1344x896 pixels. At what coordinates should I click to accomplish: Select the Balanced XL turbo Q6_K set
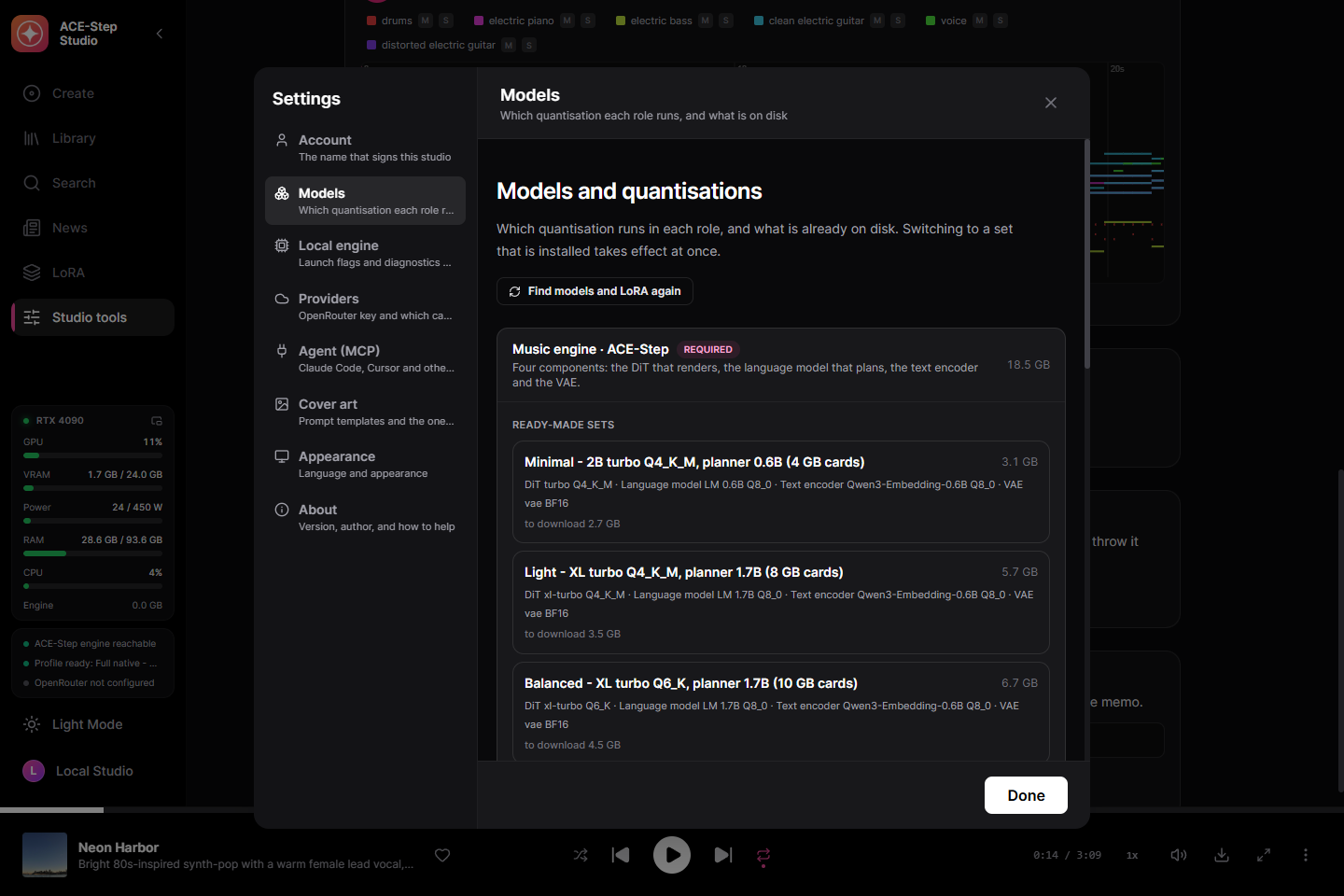click(781, 712)
